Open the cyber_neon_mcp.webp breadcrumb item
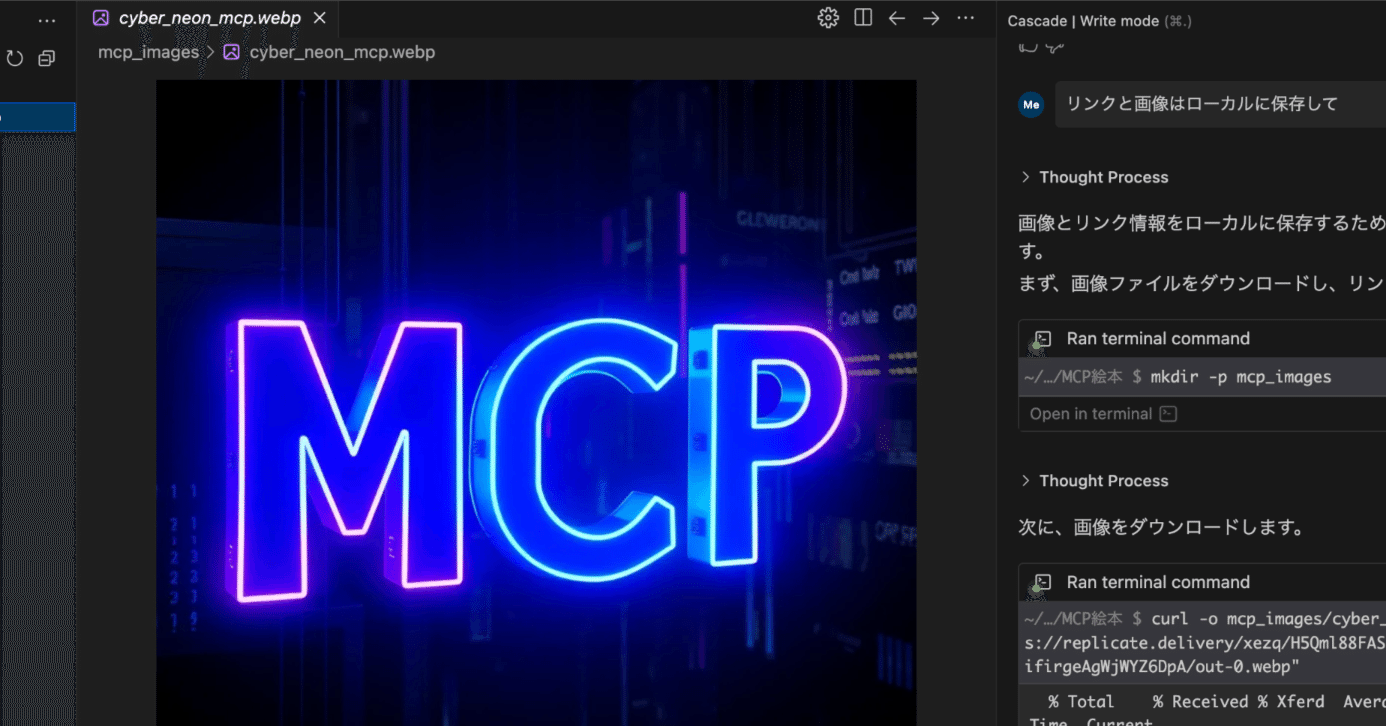Image resolution: width=1386 pixels, height=726 pixels. coord(329,52)
